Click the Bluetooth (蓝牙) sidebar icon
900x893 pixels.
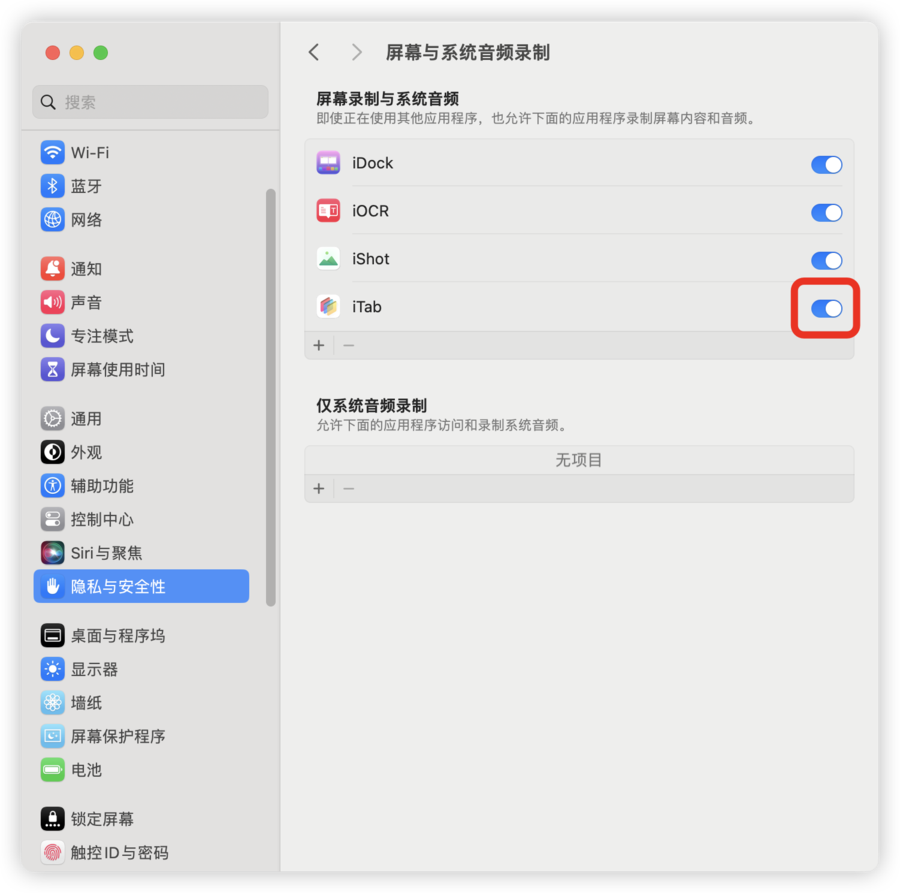52,186
